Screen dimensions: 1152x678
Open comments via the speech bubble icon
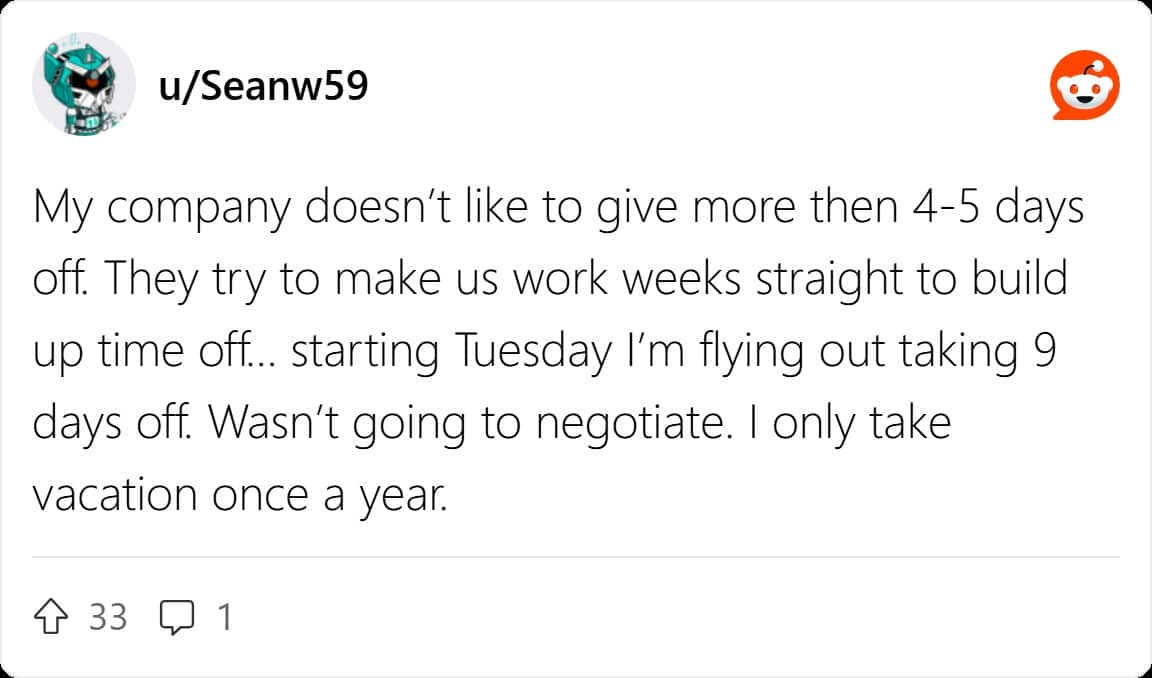[177, 617]
